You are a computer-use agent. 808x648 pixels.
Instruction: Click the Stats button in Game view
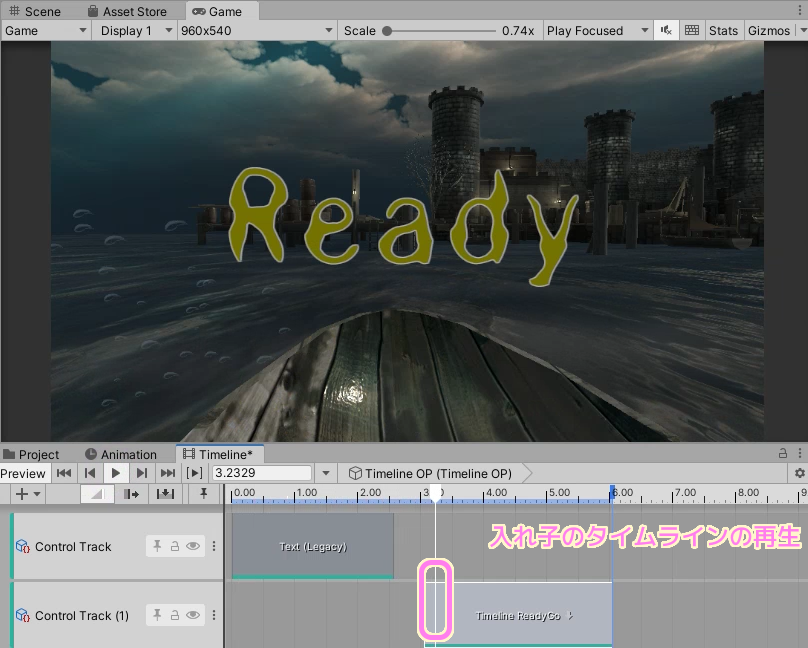click(x=723, y=30)
